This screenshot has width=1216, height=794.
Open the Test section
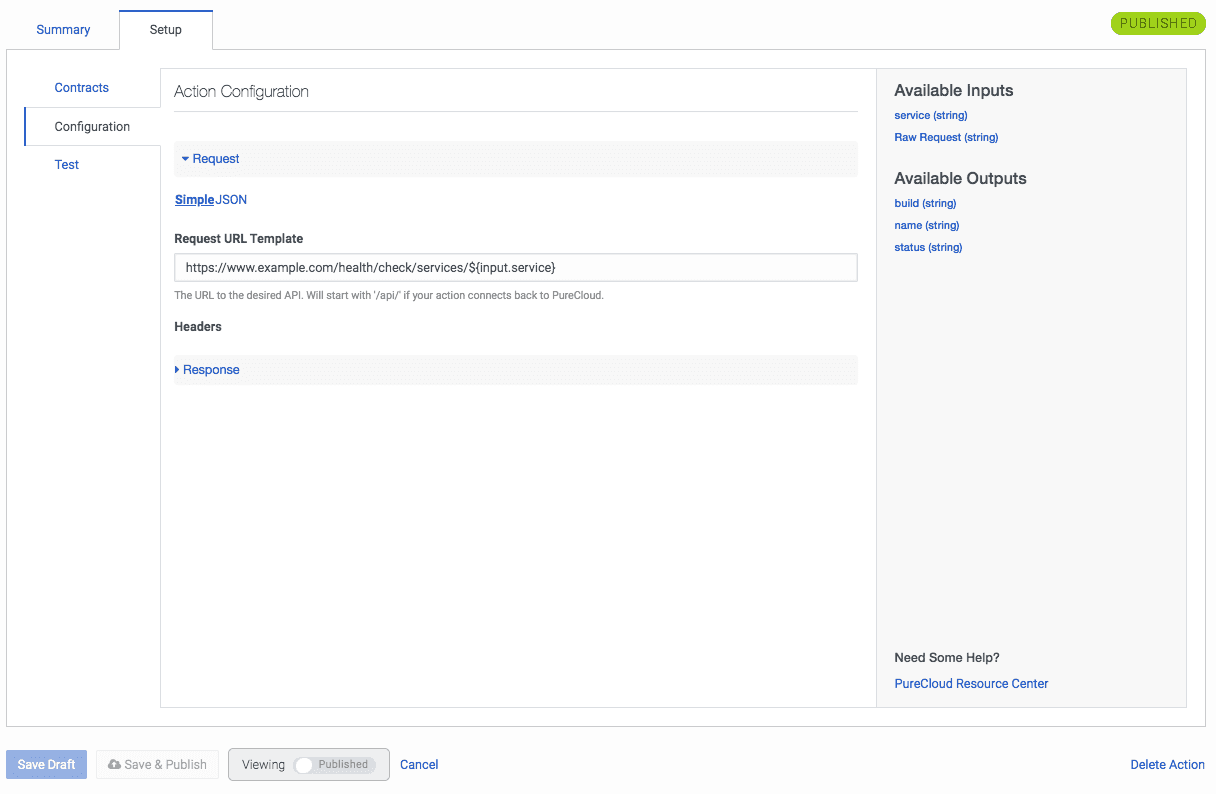coord(66,164)
